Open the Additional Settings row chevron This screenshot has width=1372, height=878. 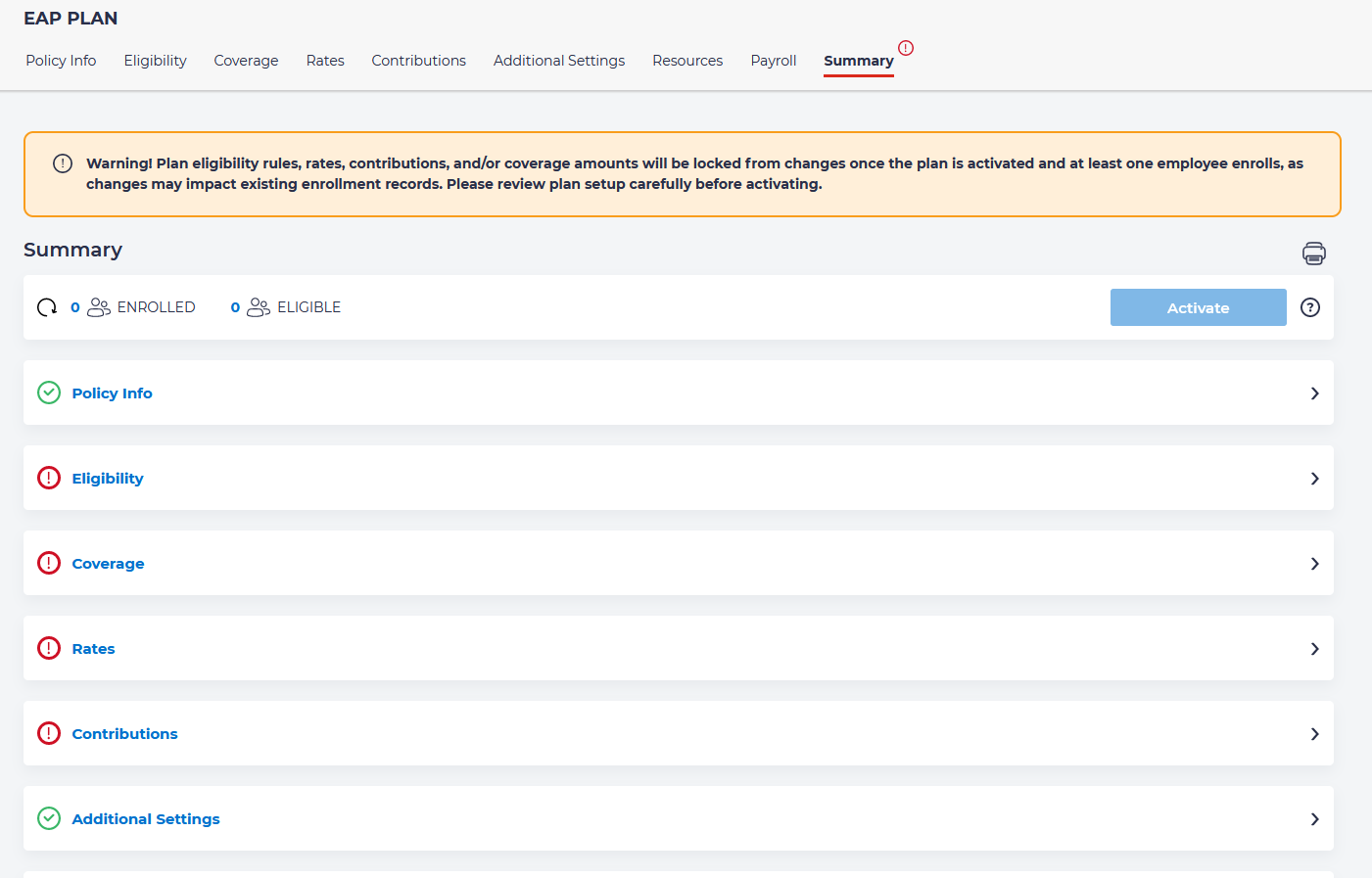(x=1314, y=819)
